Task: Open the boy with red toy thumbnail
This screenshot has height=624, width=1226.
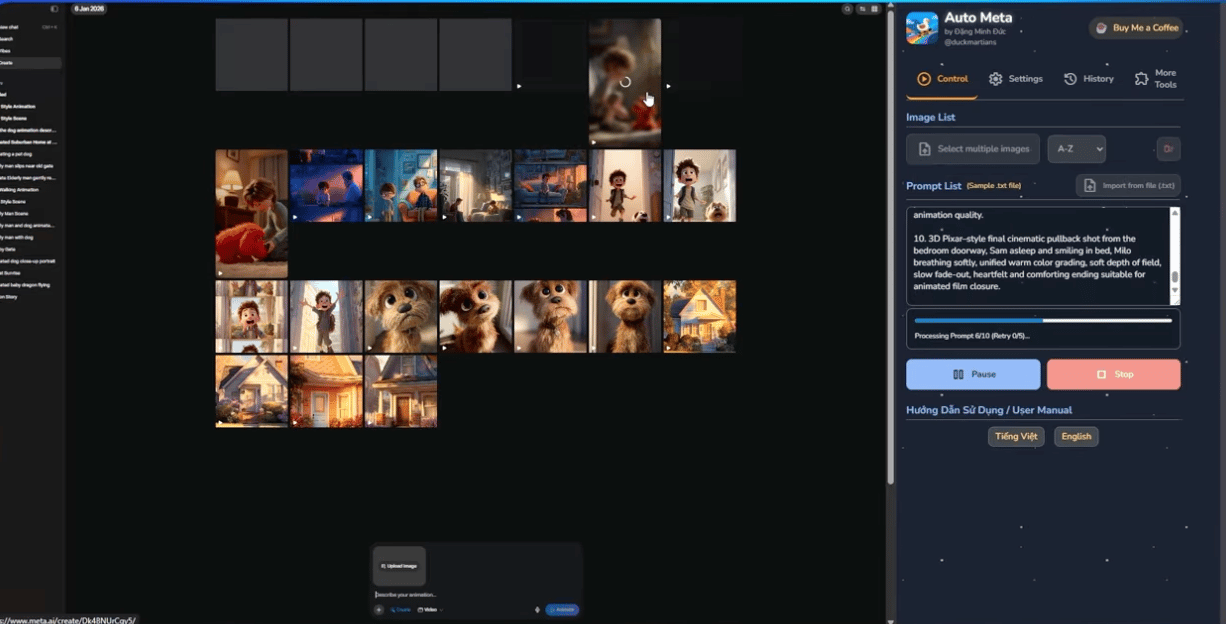Action: pyautogui.click(x=252, y=214)
